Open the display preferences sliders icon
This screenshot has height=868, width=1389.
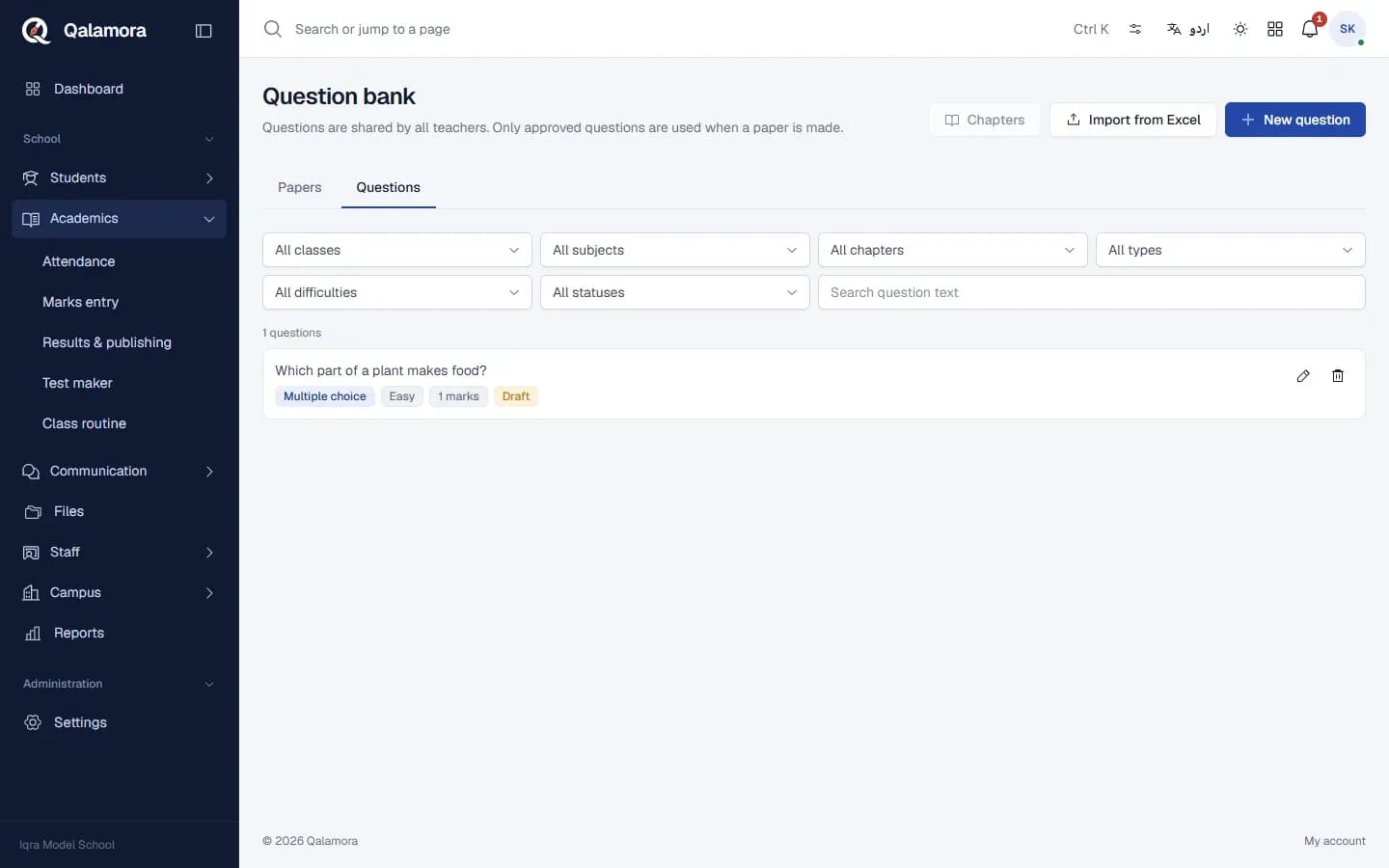click(1135, 29)
